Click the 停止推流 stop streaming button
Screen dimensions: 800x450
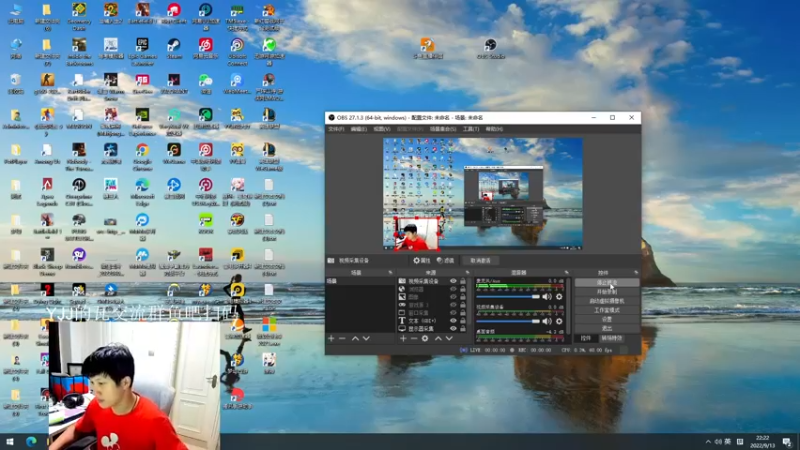click(607, 282)
